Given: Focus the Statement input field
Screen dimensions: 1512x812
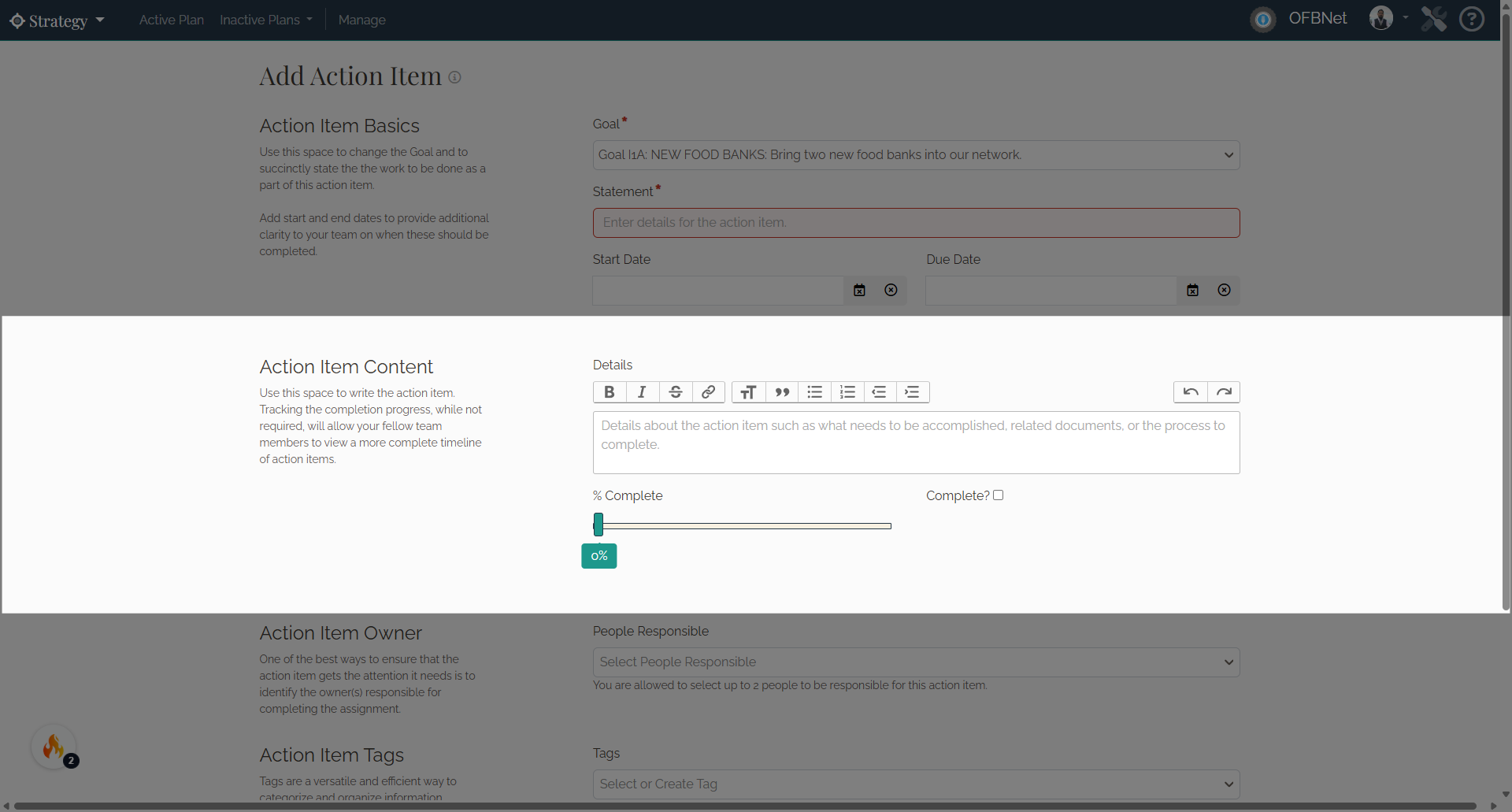Looking at the screenshot, I should point(916,223).
